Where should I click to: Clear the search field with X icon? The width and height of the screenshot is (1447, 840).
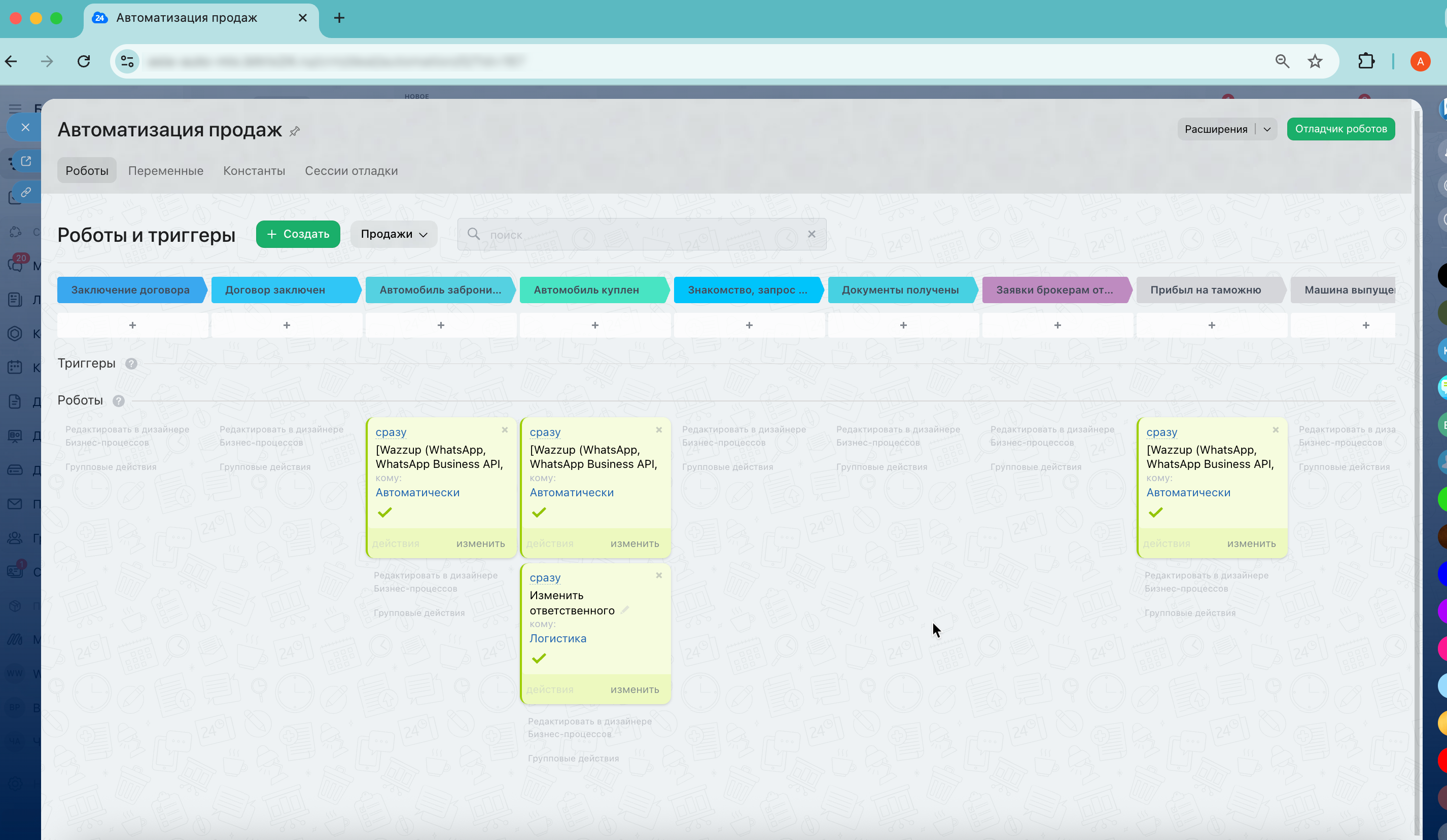pos(811,234)
